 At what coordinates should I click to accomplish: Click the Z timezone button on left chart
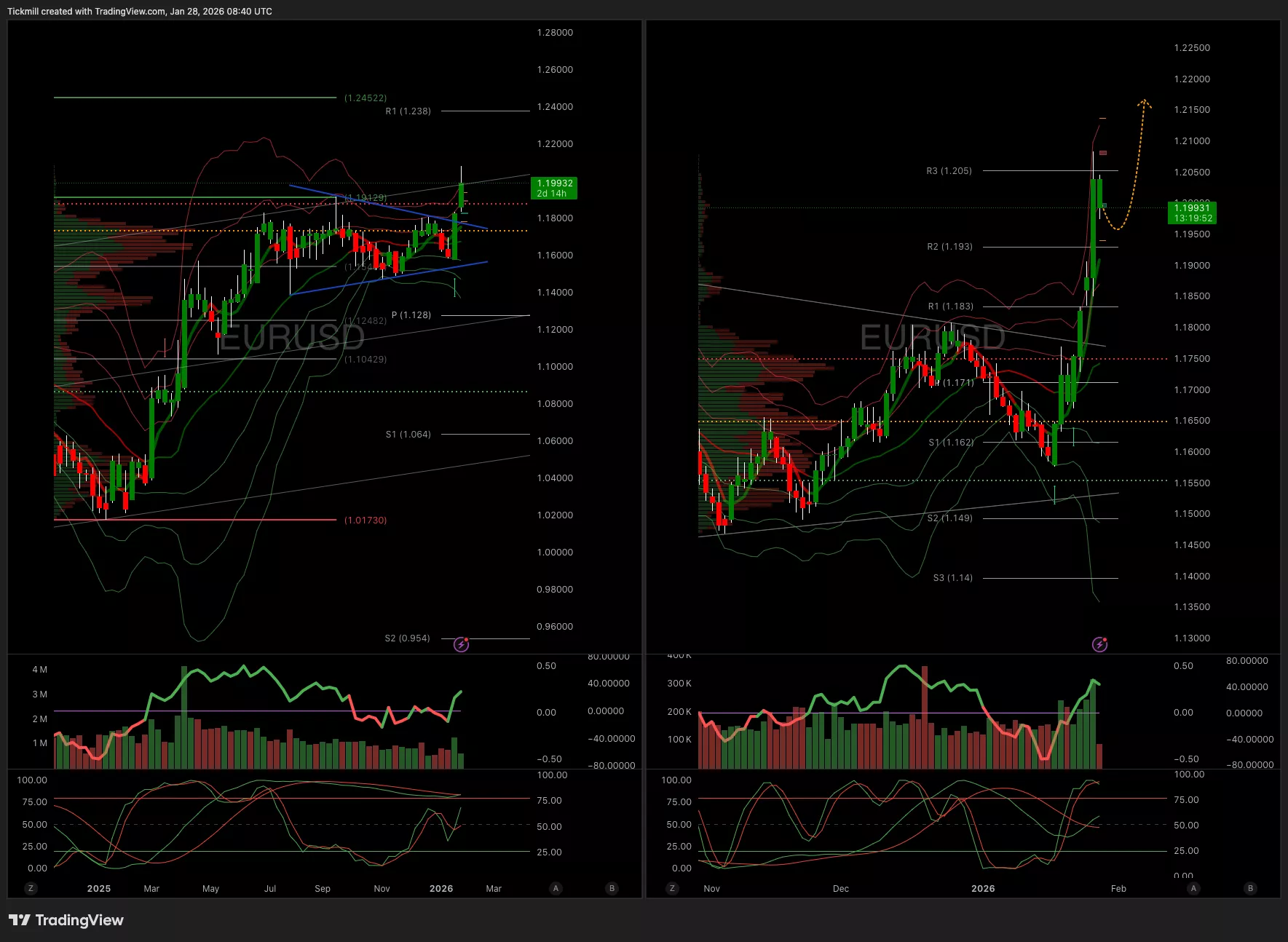coord(31,888)
